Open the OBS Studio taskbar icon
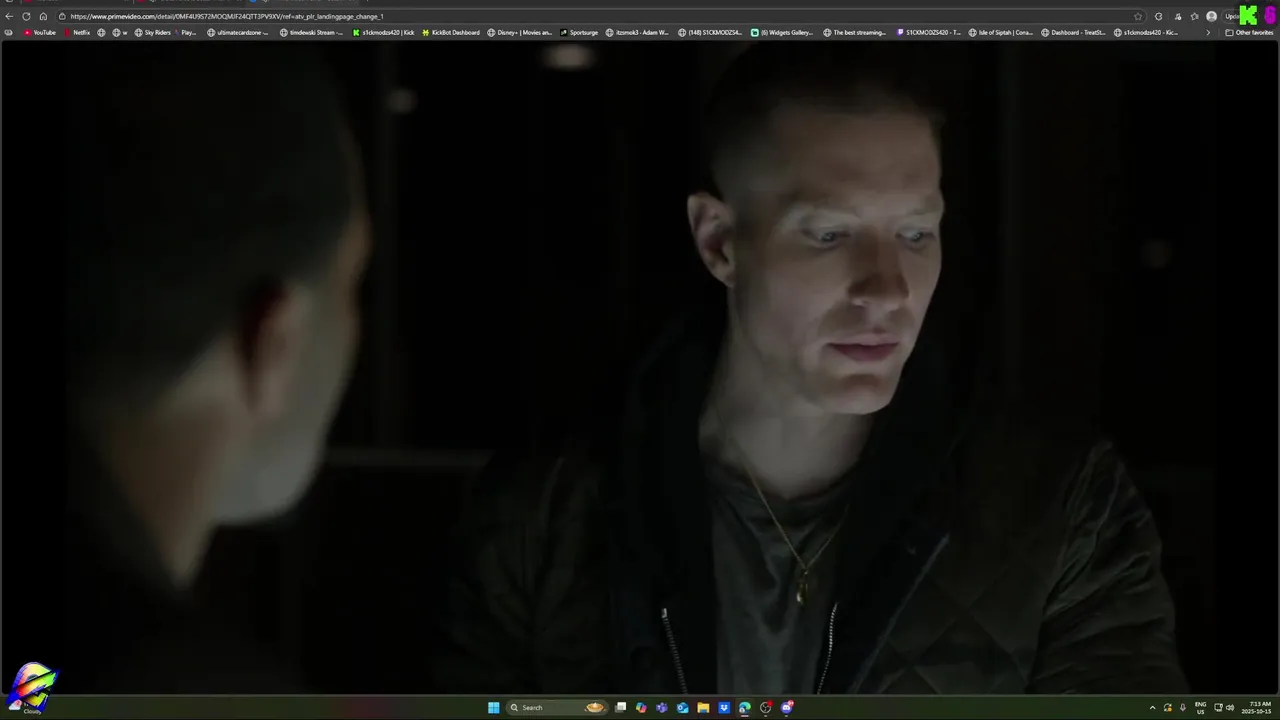 [x=766, y=707]
